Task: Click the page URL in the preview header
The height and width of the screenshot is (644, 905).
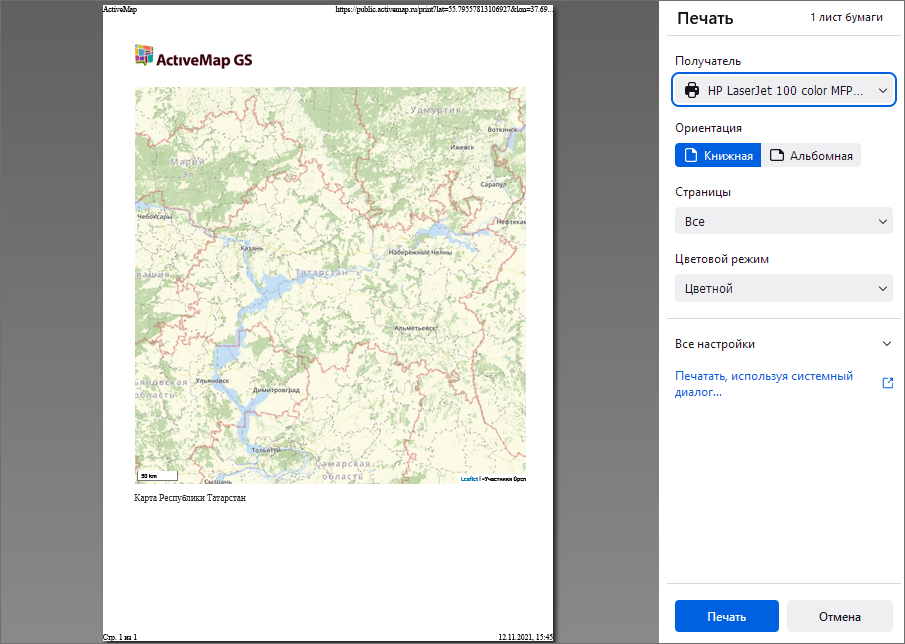Action: [x=444, y=8]
